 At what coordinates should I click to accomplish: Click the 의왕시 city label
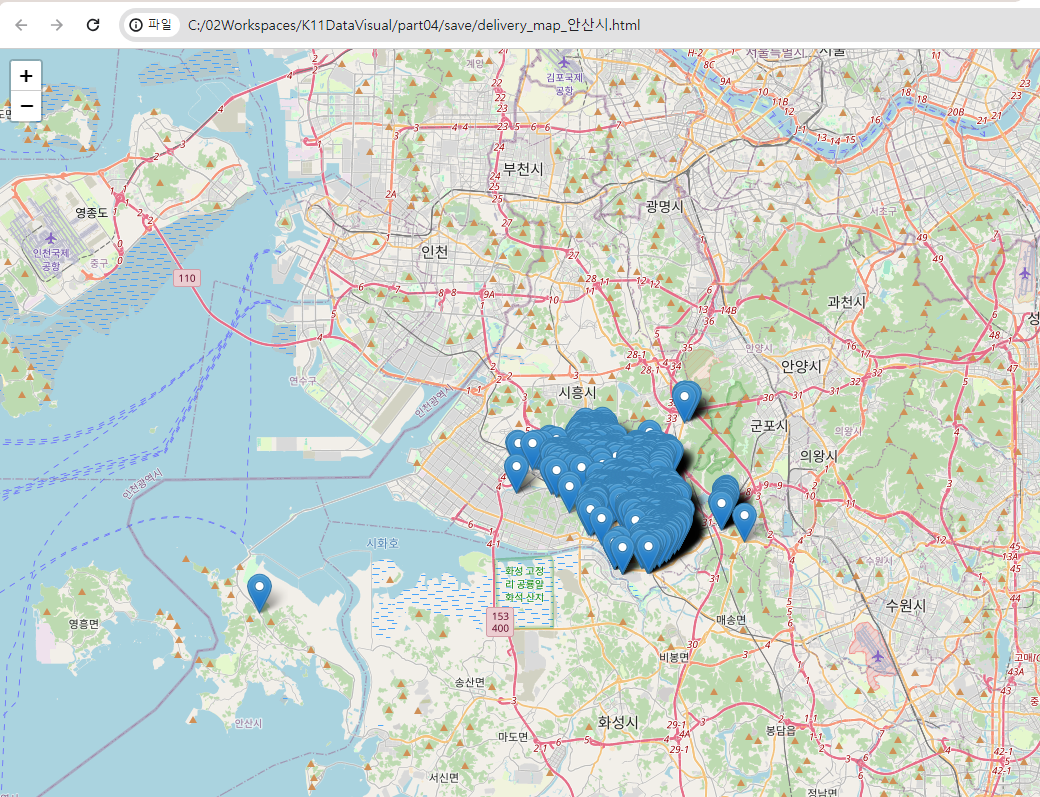pos(818,456)
